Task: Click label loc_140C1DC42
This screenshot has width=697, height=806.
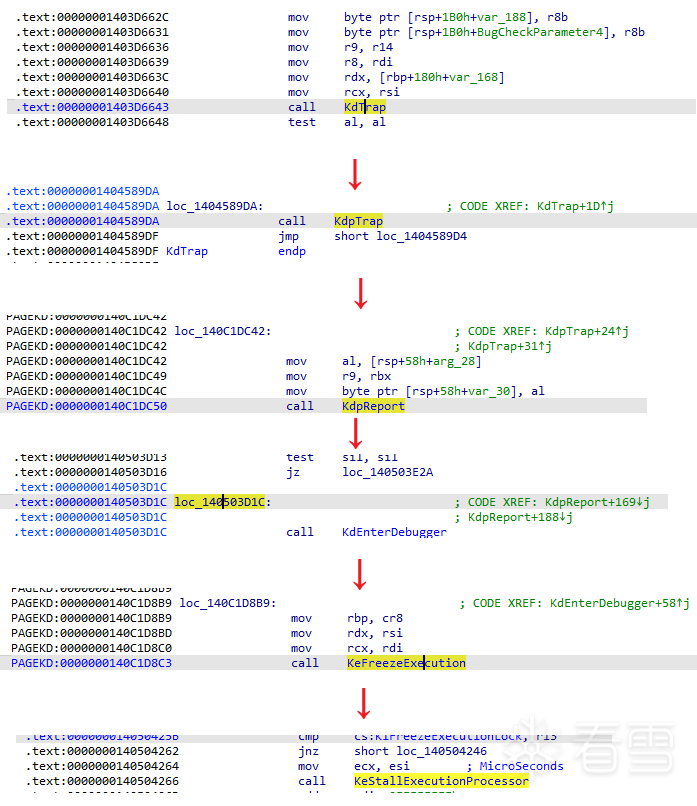Action: [x=223, y=331]
